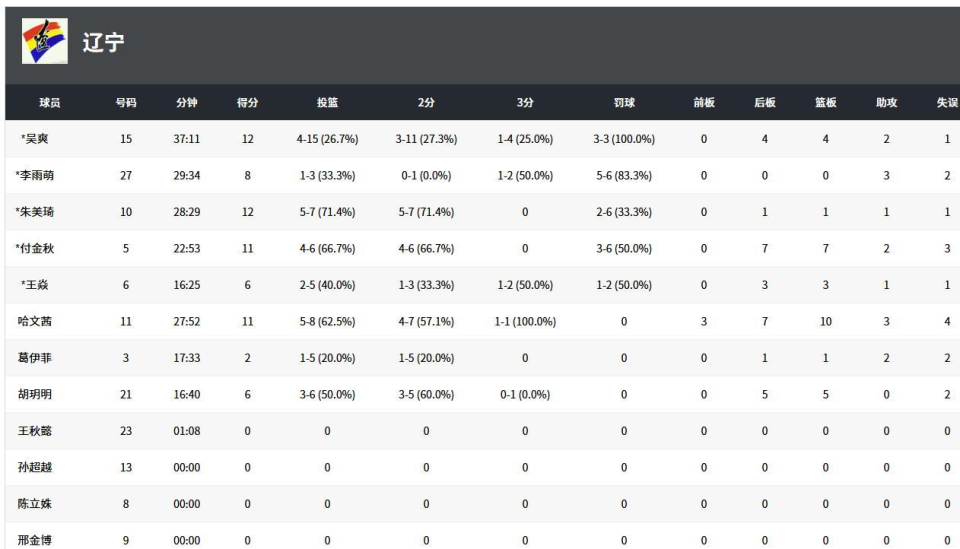The image size is (960, 549).
Task: Click the 分钟 column header
Action: (x=186, y=102)
